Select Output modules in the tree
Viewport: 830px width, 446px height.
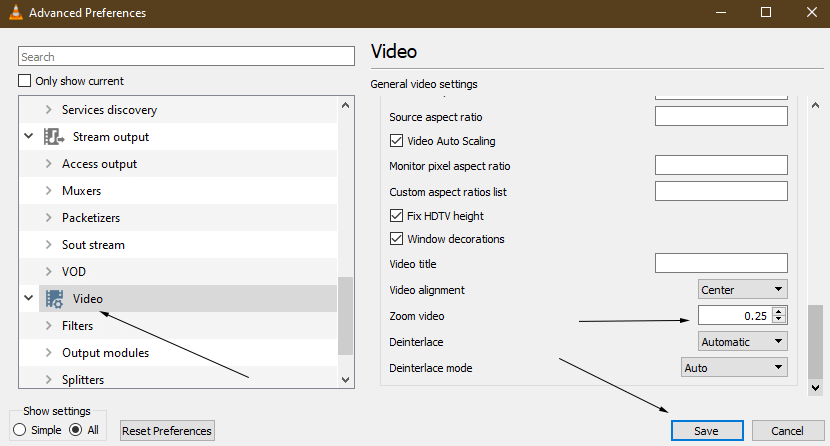pyautogui.click(x=105, y=352)
